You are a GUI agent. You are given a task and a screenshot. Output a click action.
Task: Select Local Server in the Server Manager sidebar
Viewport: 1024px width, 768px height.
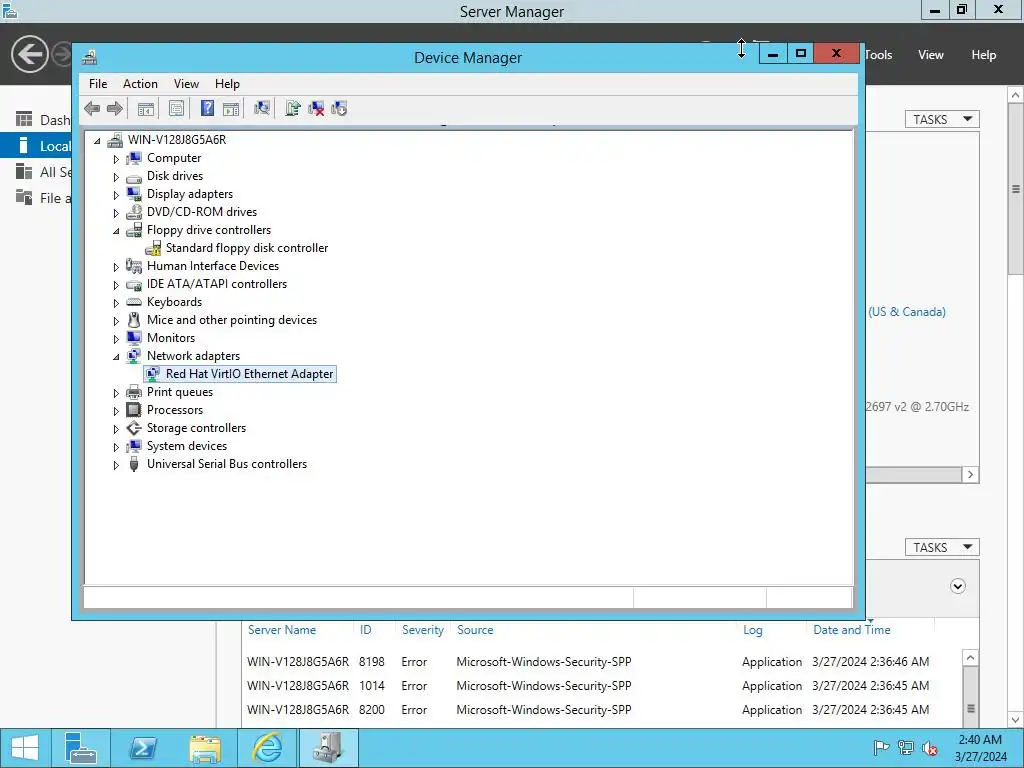click(36, 146)
